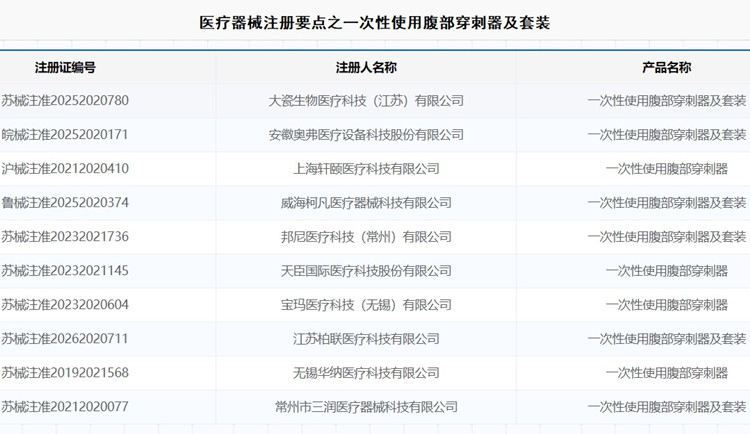Click registrant 天臣国际医疗科技股份有限公司
Viewport: 750px width, 434px height.
point(366,270)
